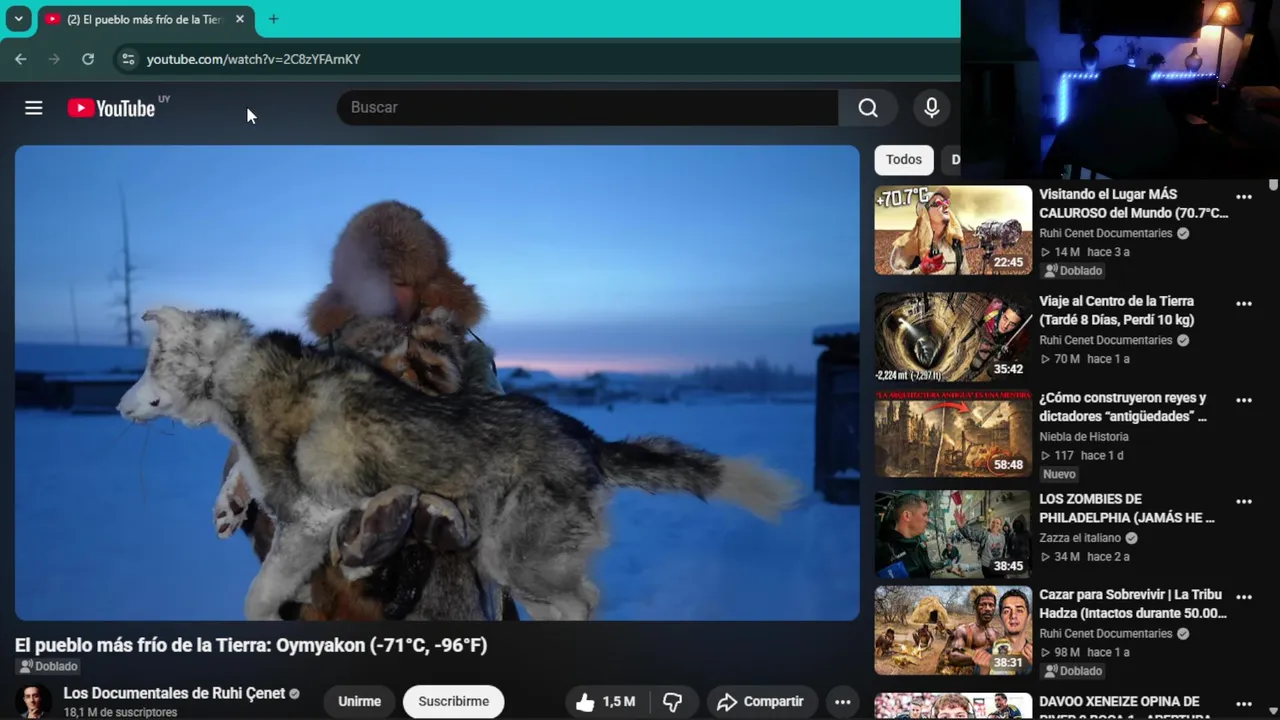Screen dimensions: 1280x720
Task: Click the 'Doblado' badge under main title
Action: tap(49, 667)
